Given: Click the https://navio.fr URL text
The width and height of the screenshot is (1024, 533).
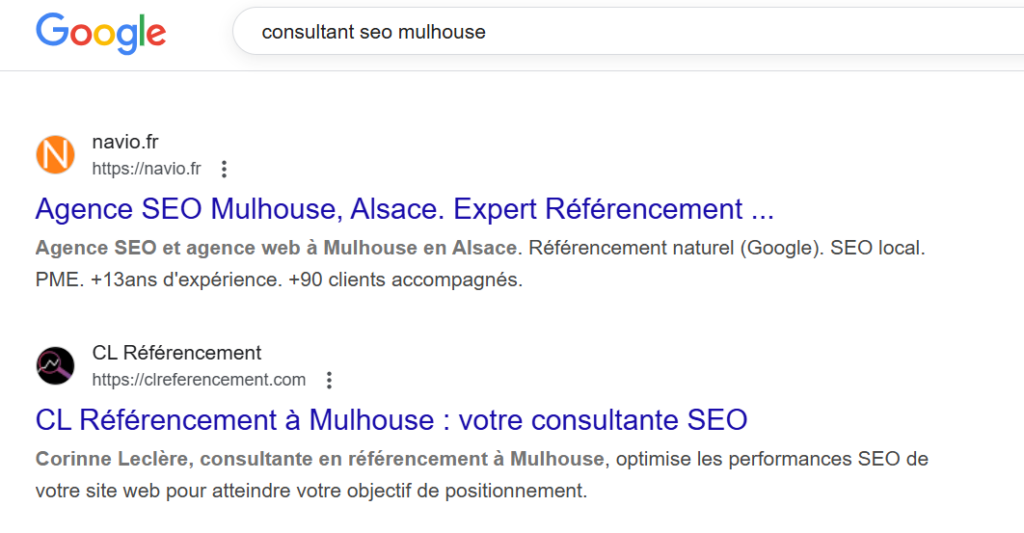Looking at the screenshot, I should [146, 169].
